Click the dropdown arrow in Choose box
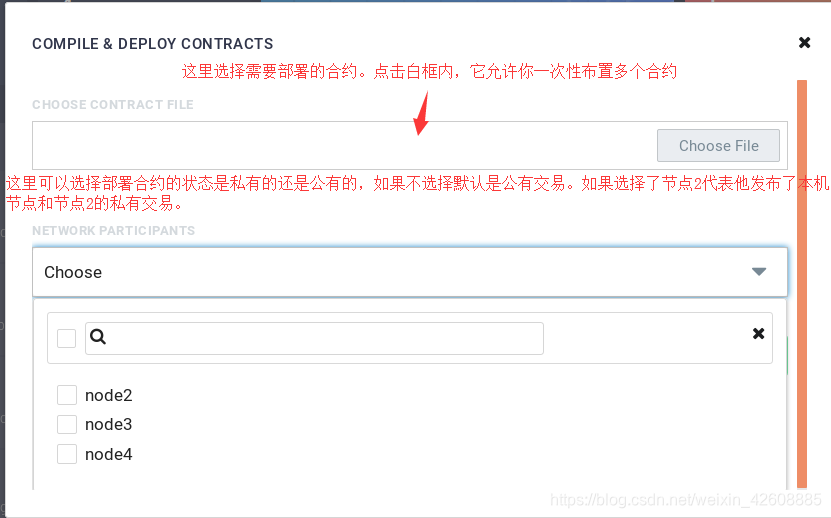 (759, 272)
